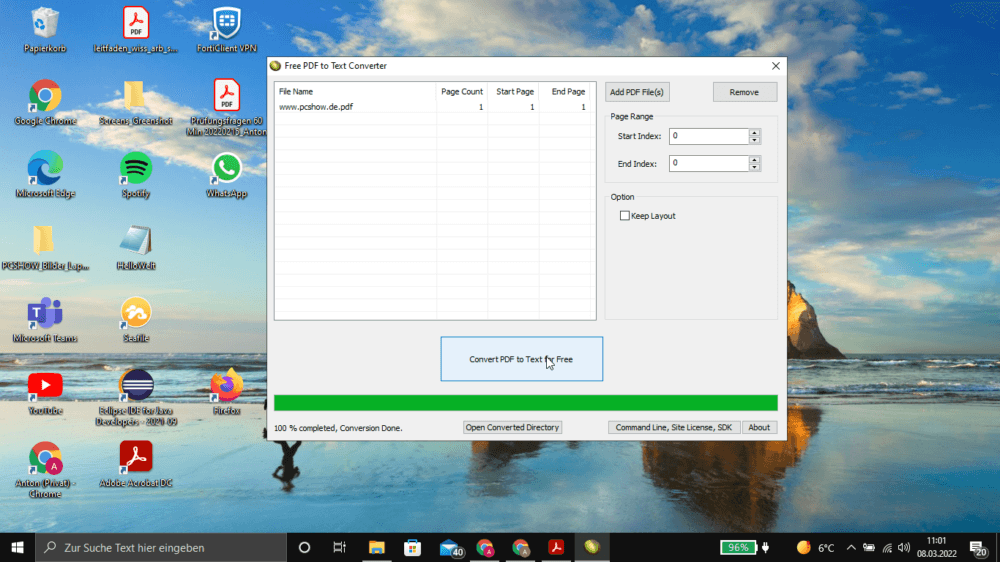Open network status in system tray
Image resolution: width=1000 pixels, height=562 pixels.
tap(887, 547)
